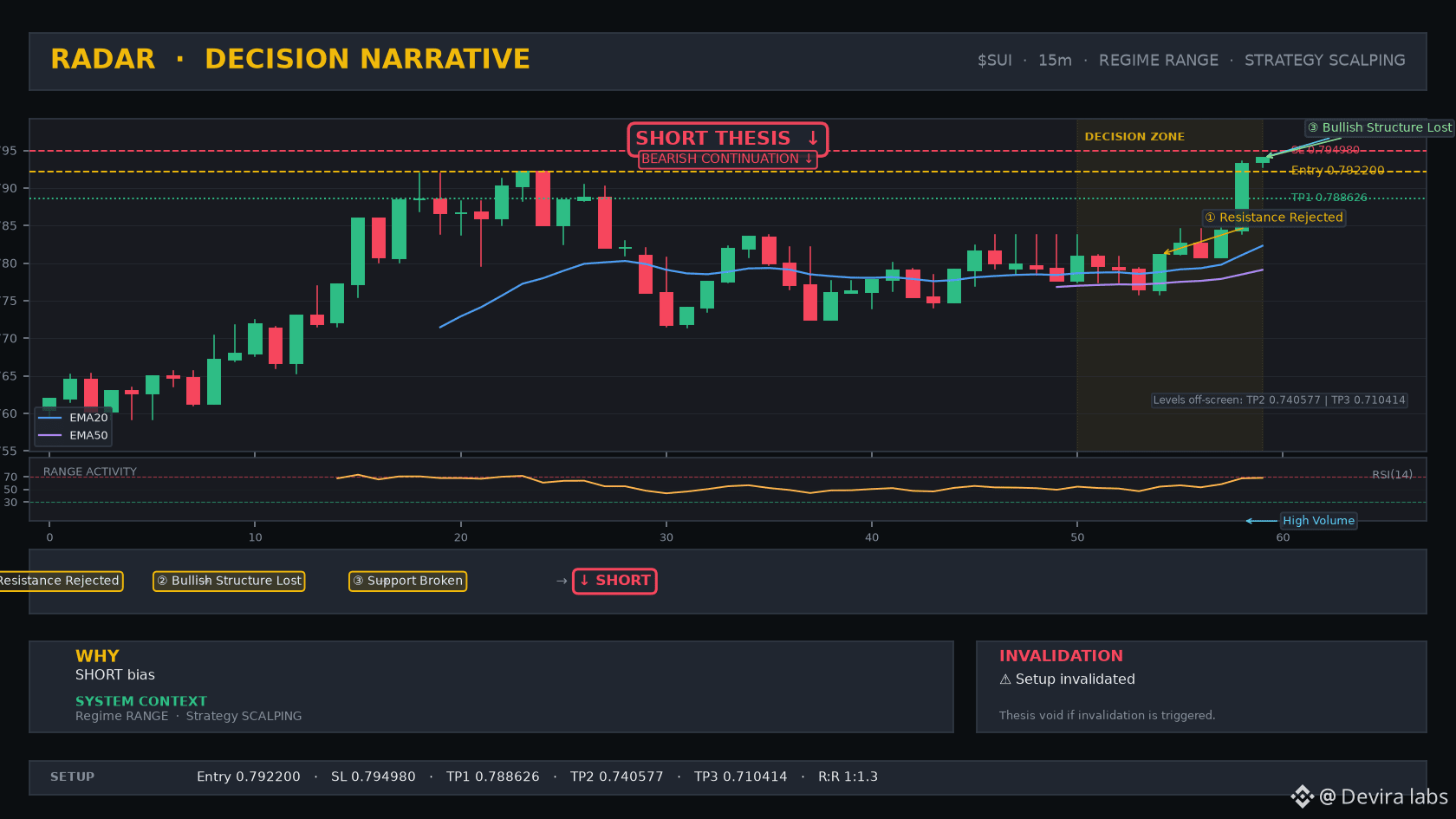1456x819 pixels.
Task: Click the SETUP row label
Action: pyautogui.click(x=72, y=777)
